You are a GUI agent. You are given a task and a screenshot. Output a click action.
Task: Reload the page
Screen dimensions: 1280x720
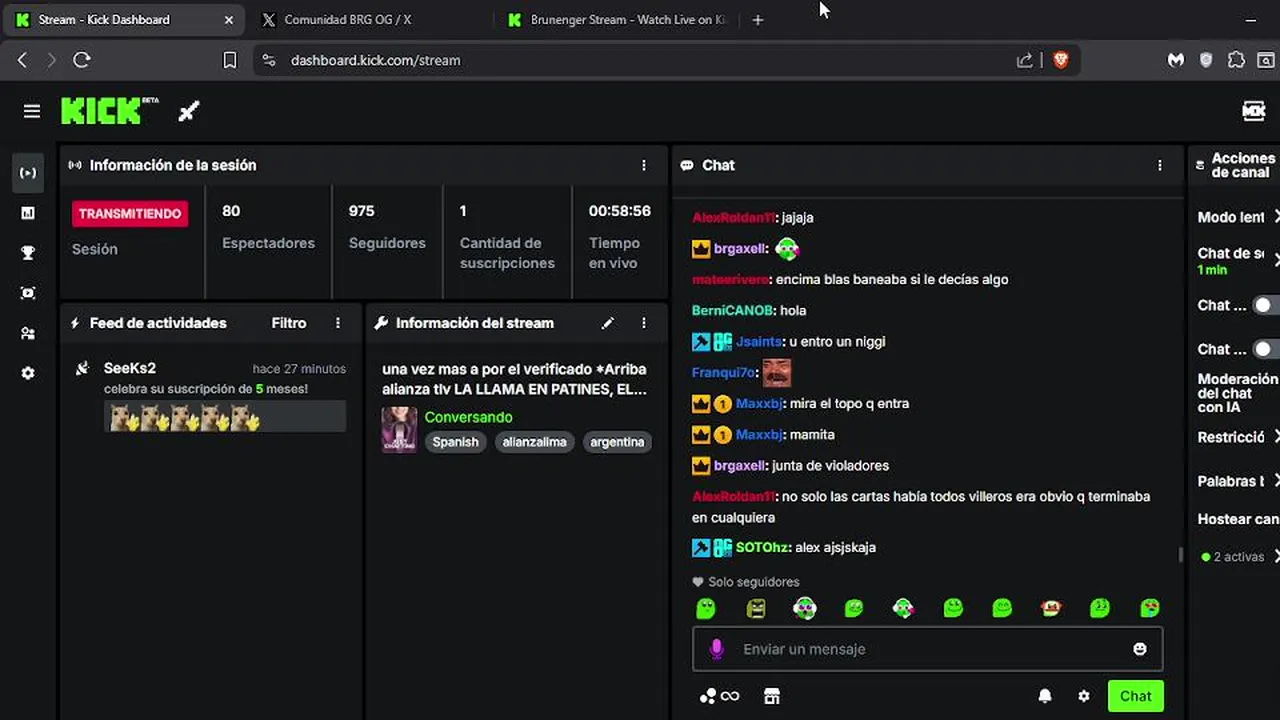[82, 60]
